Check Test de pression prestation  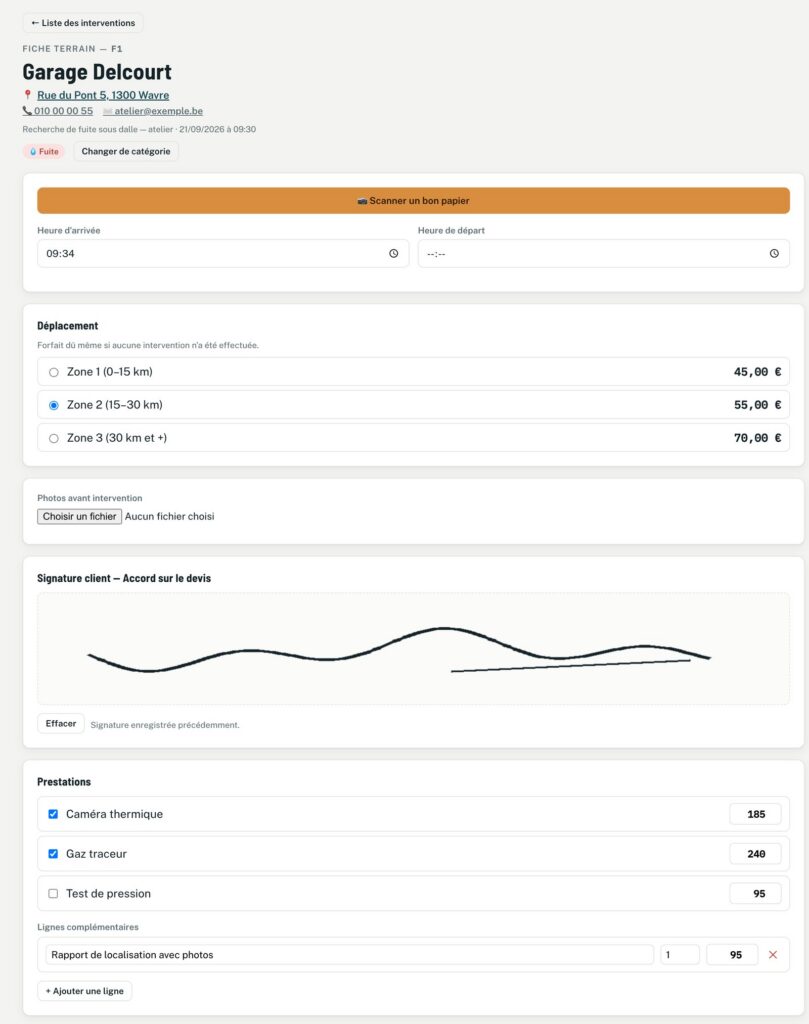(53, 894)
